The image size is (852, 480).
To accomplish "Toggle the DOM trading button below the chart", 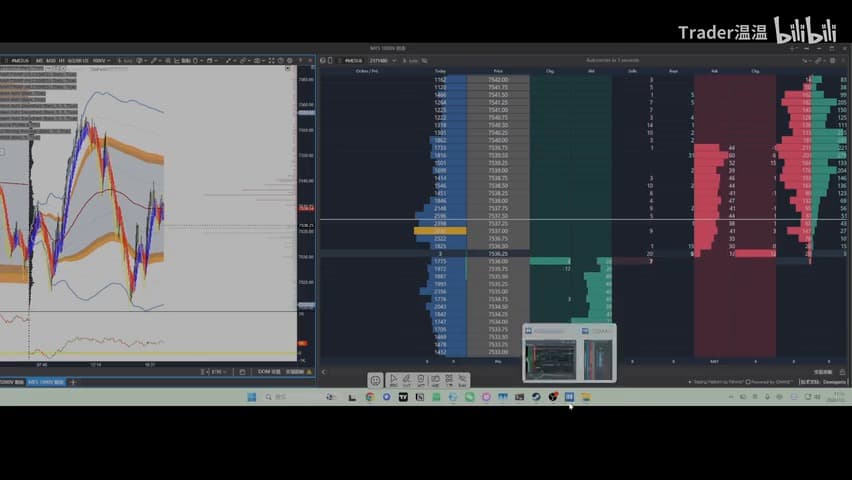I will point(269,372).
